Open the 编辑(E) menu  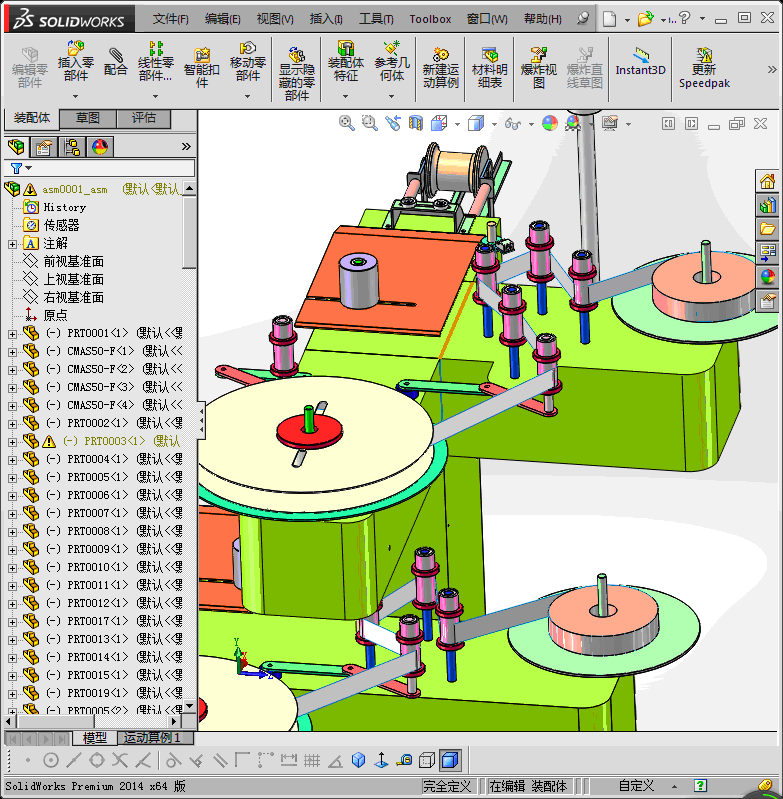pyautogui.click(x=223, y=19)
